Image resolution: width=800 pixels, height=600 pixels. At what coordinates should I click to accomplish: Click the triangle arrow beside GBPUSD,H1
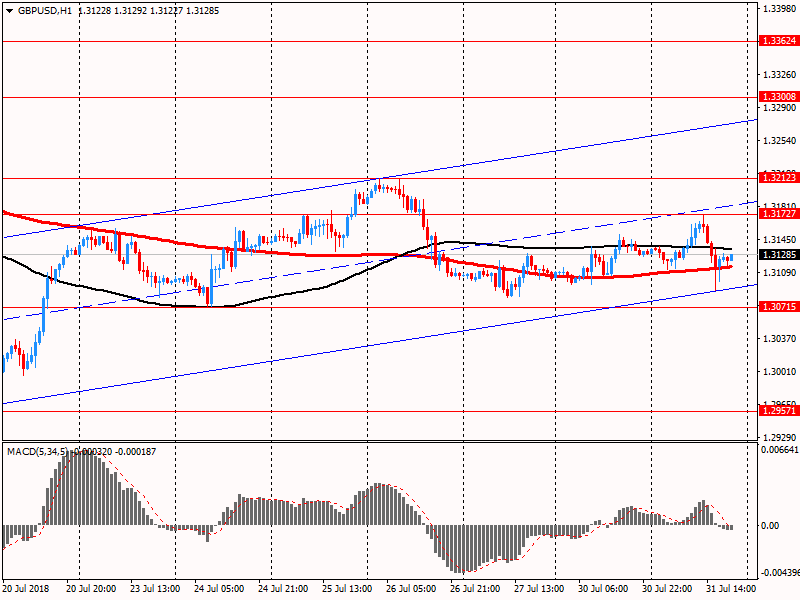[x=9, y=10]
